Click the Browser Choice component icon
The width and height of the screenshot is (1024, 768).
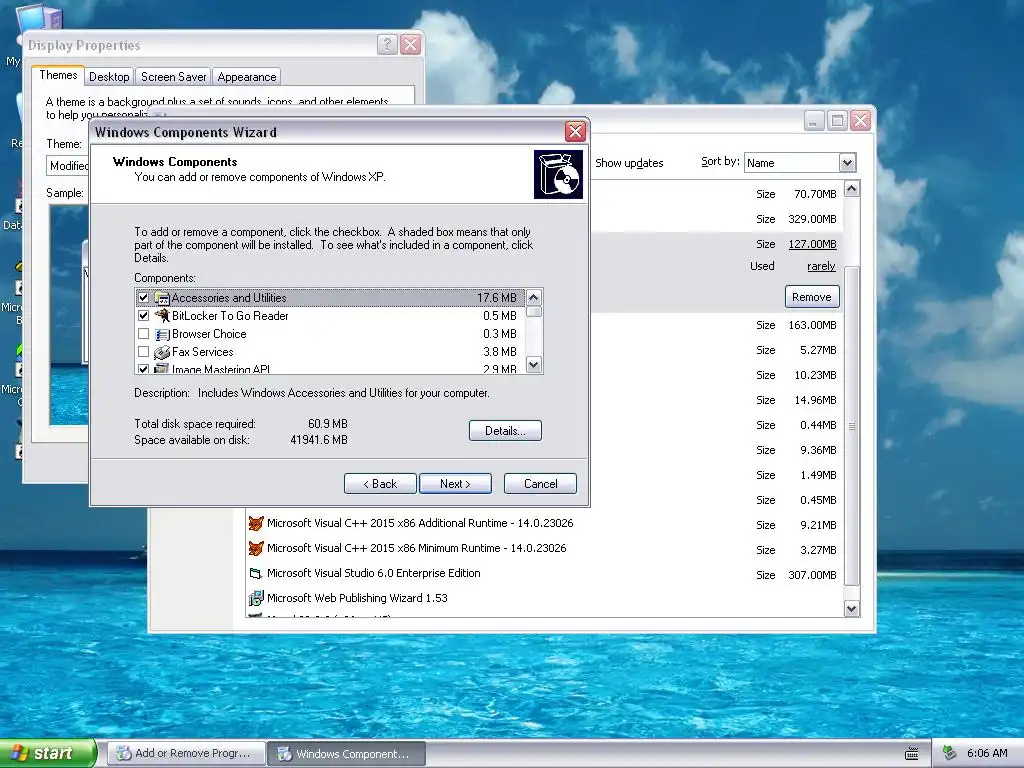coord(162,334)
